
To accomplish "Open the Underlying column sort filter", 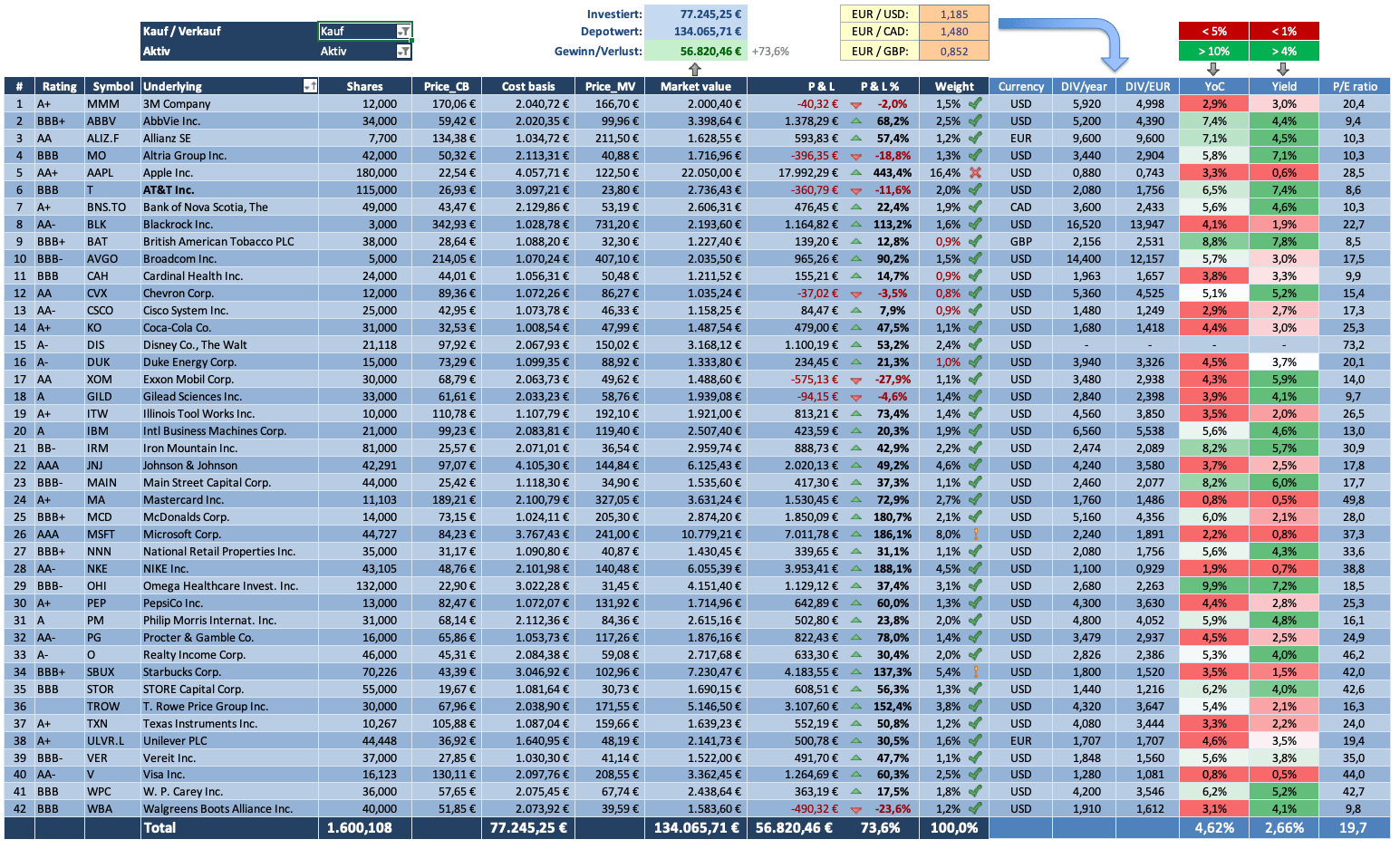I will (x=310, y=86).
